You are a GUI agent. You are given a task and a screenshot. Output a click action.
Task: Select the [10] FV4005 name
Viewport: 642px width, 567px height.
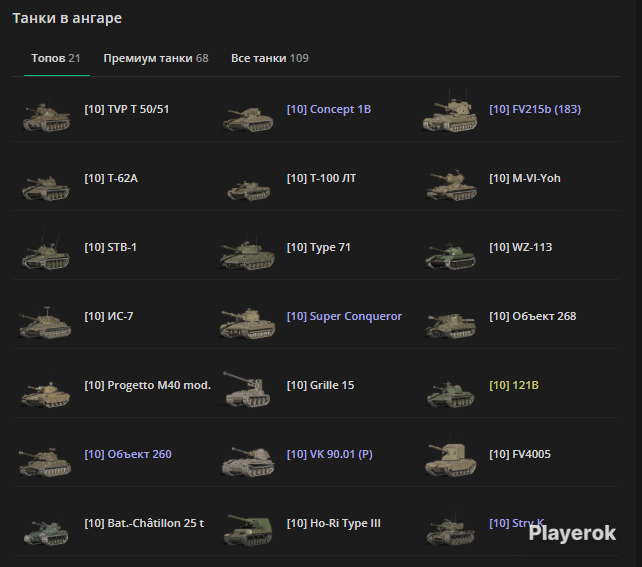point(520,454)
